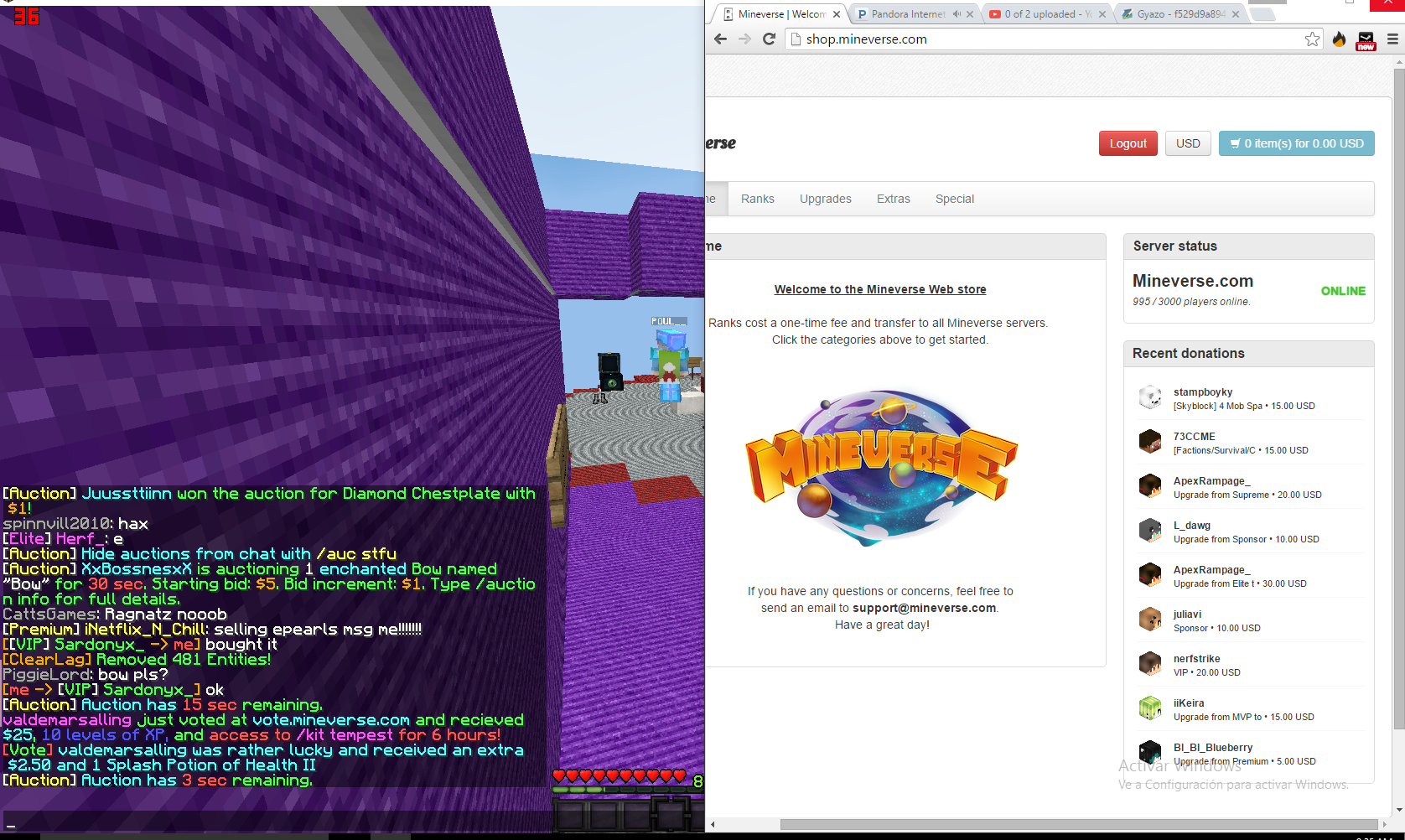Image resolution: width=1405 pixels, height=840 pixels.
Task: Click the scroll-up arrow of the page scrollbar
Action: click(1398, 63)
